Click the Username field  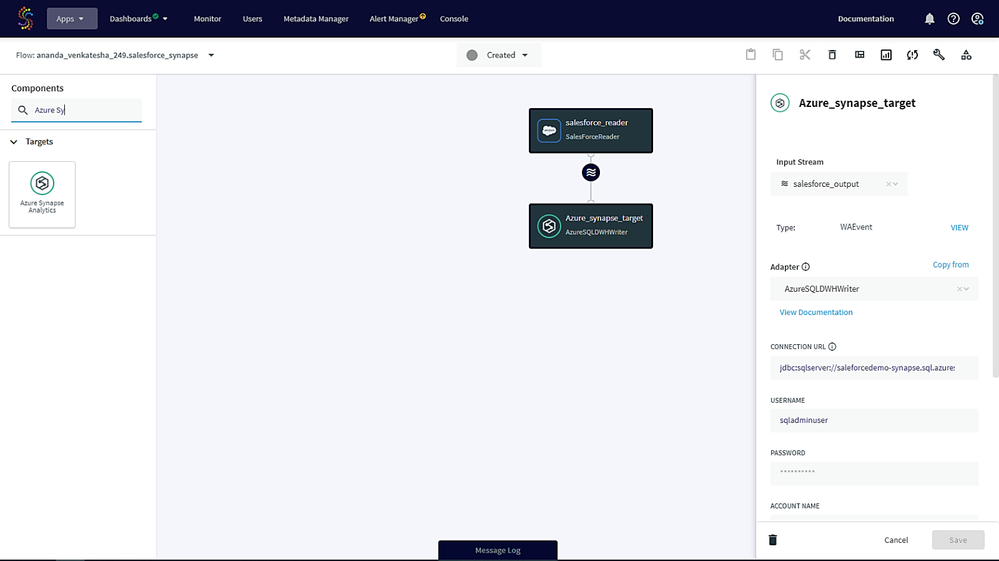click(873, 420)
